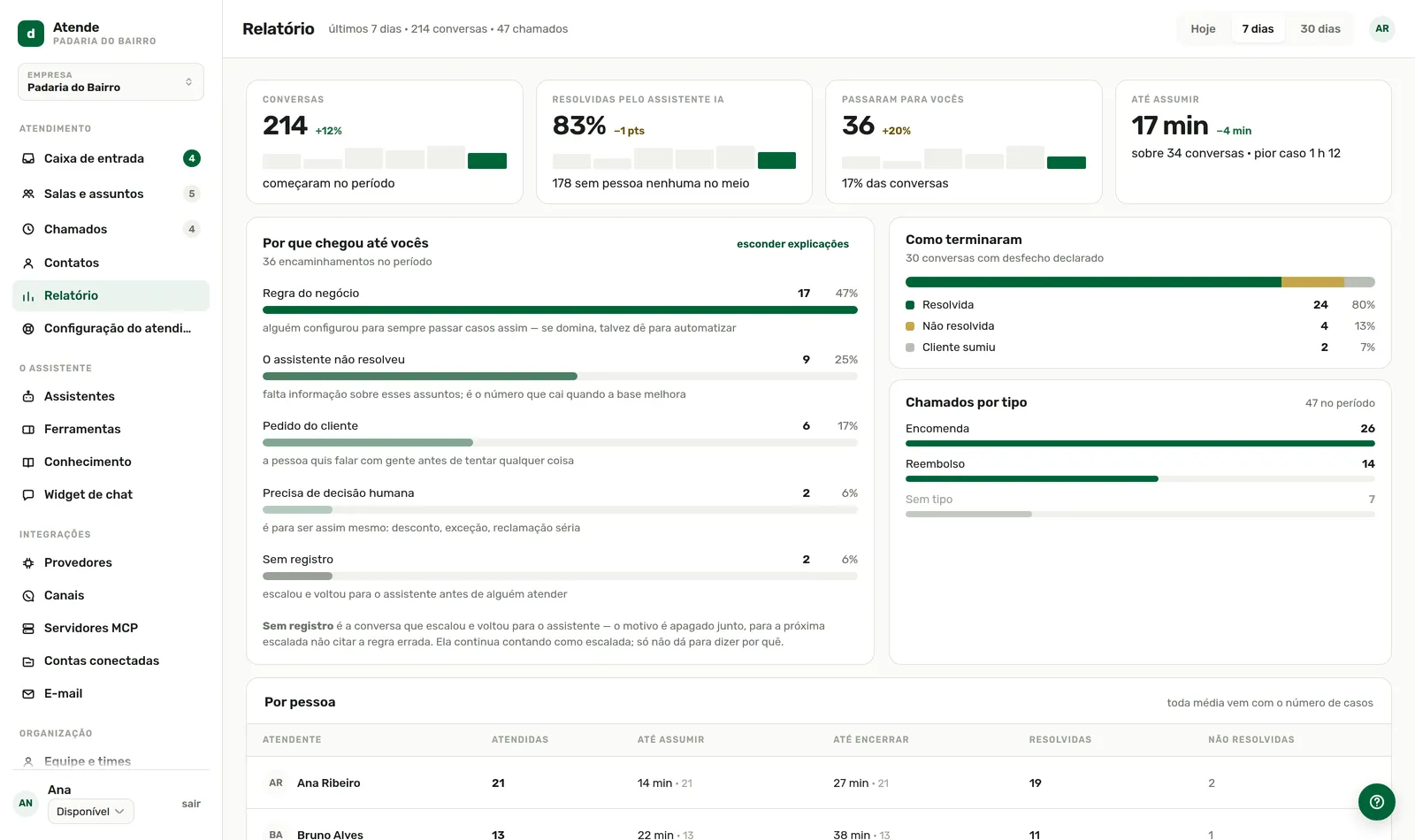
Task: Click the AR user avatar top right
Action: tap(1382, 29)
